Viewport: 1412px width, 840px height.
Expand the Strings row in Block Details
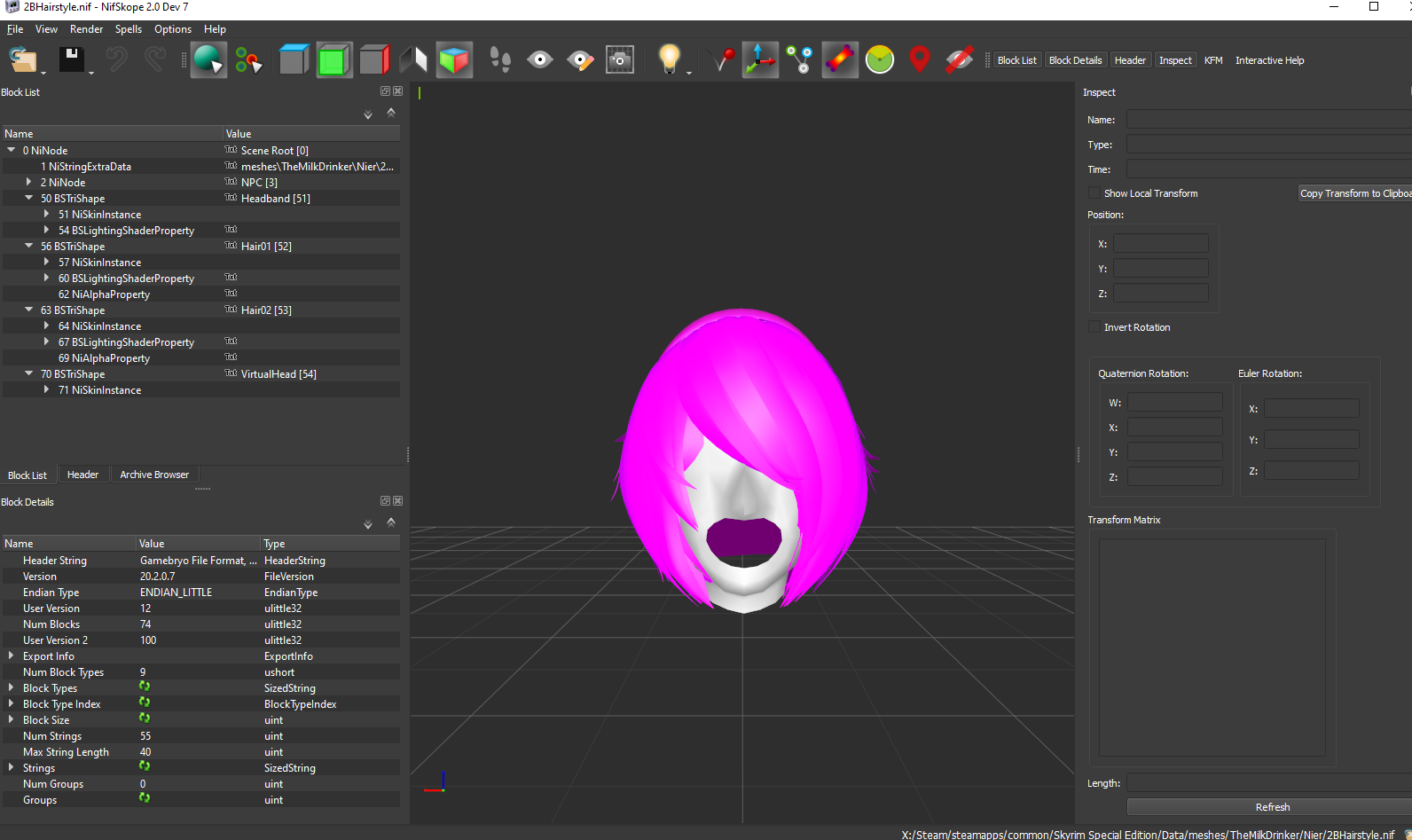pos(11,767)
